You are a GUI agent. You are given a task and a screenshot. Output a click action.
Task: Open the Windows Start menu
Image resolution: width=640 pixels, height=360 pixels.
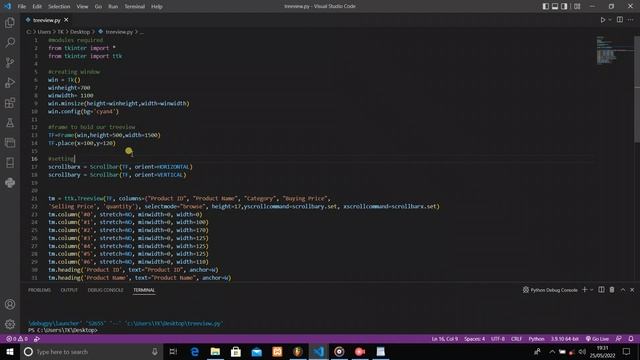[x=9, y=351]
